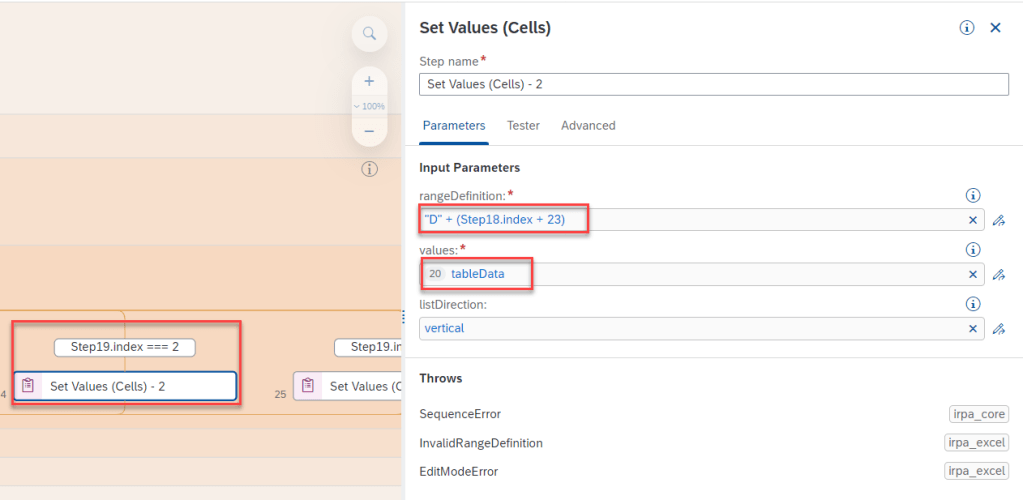Click the canvas search magnifier icon
Image resolution: width=1023 pixels, height=500 pixels.
point(369,34)
